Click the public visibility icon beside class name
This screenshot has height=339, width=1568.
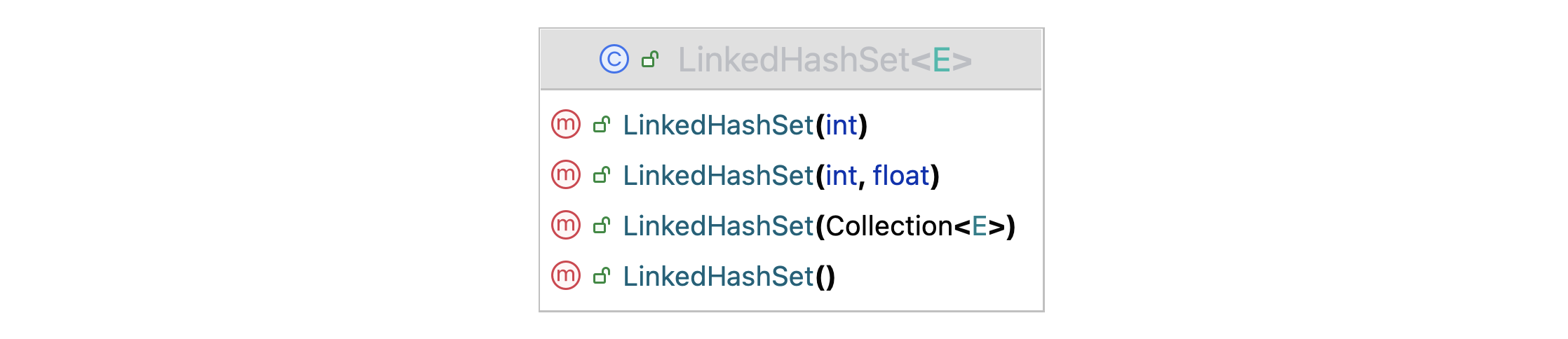pyautogui.click(x=650, y=60)
